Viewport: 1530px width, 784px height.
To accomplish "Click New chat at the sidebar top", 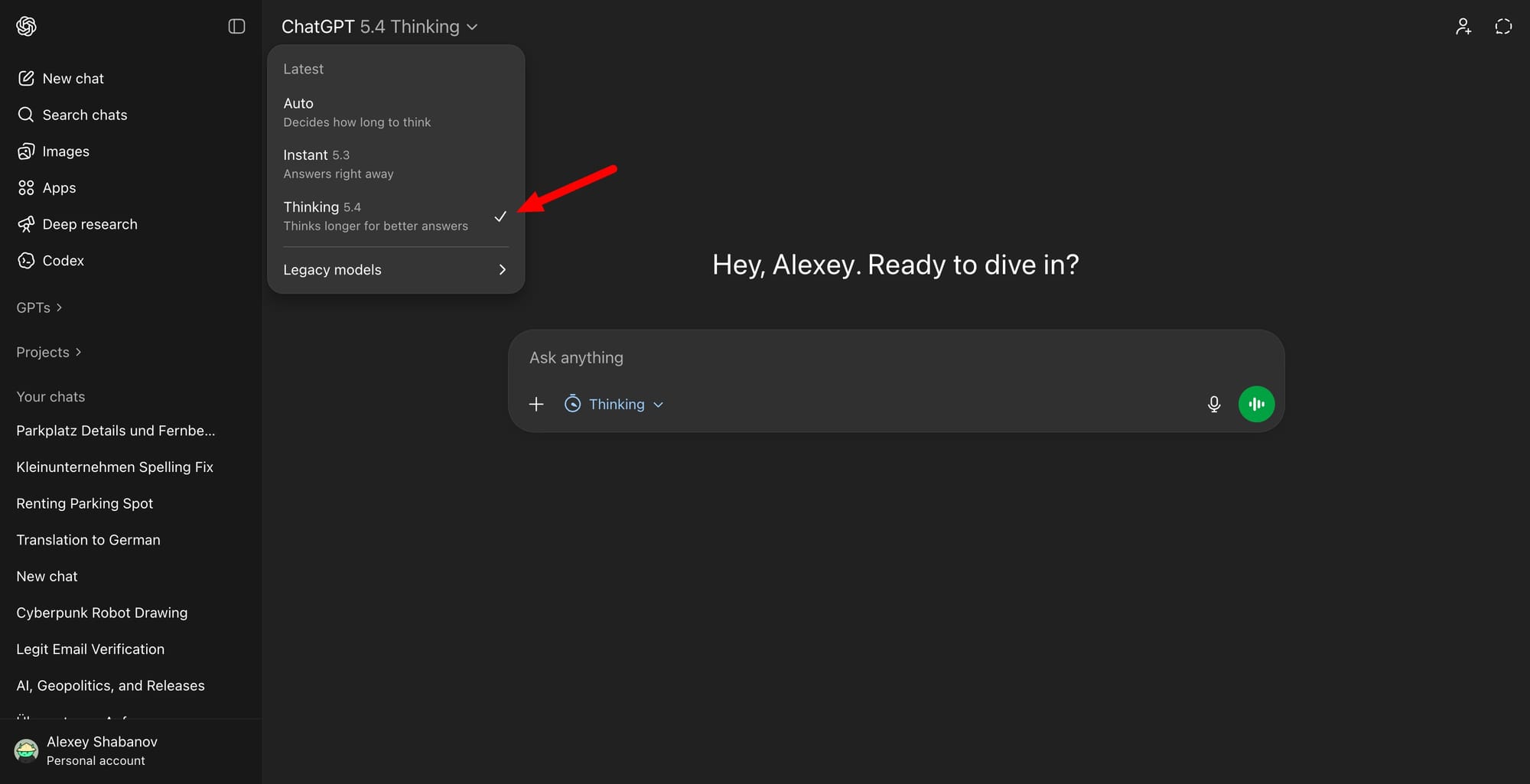I will pos(73,79).
